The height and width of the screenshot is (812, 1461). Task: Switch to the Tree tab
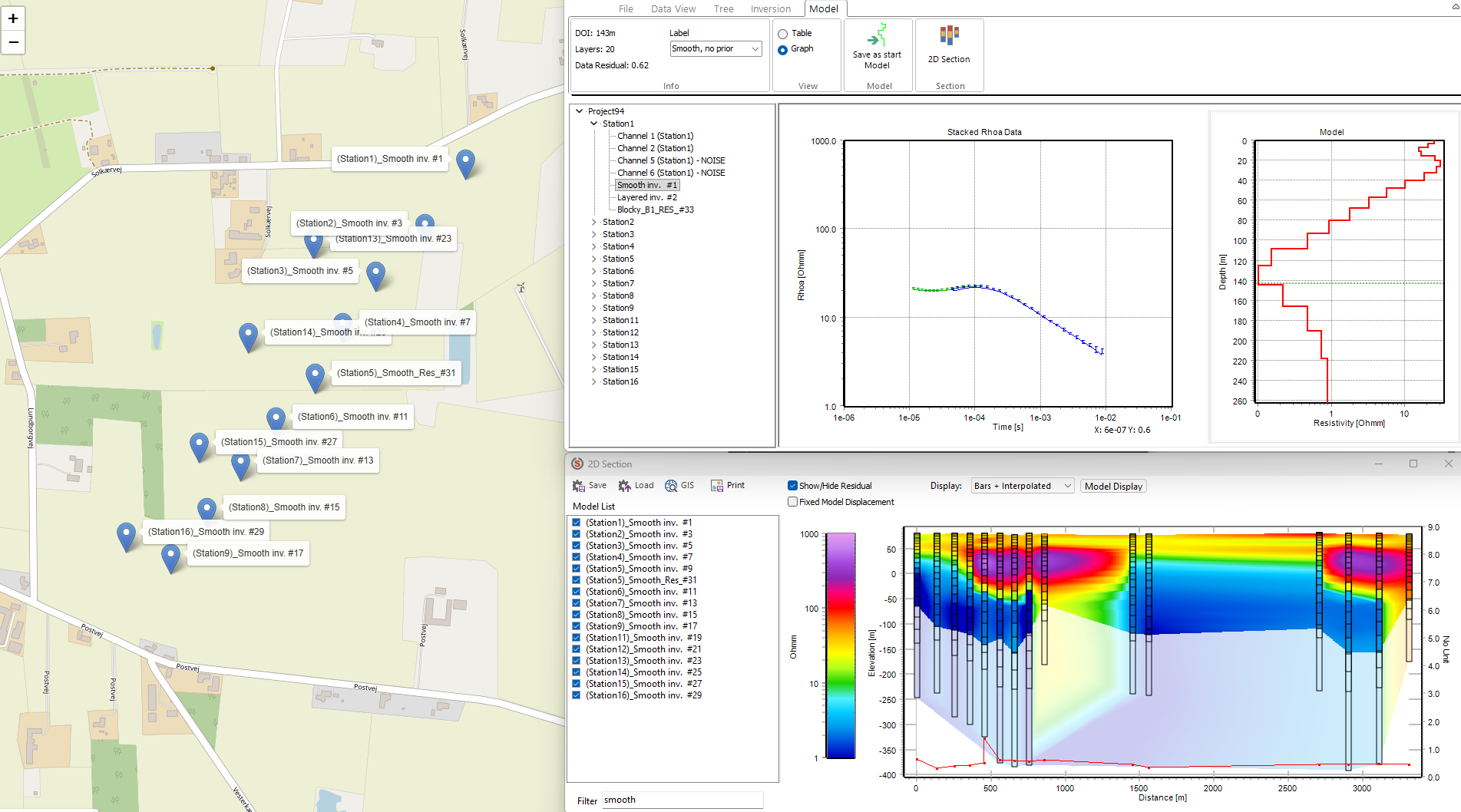pyautogui.click(x=723, y=9)
